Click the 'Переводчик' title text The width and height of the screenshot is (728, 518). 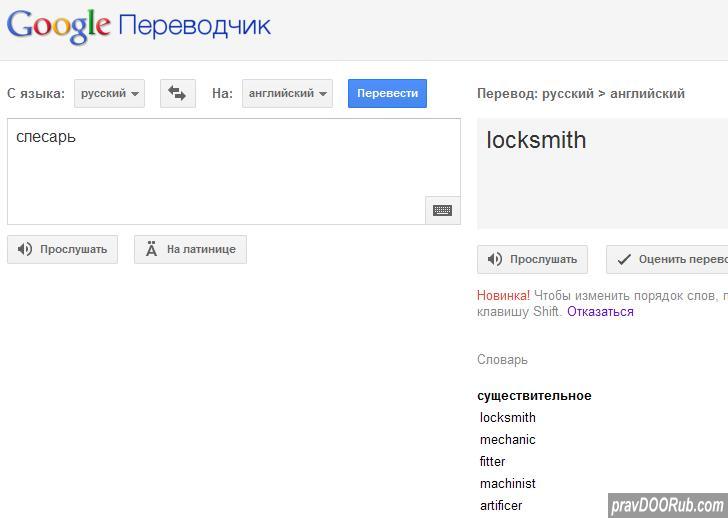click(194, 25)
